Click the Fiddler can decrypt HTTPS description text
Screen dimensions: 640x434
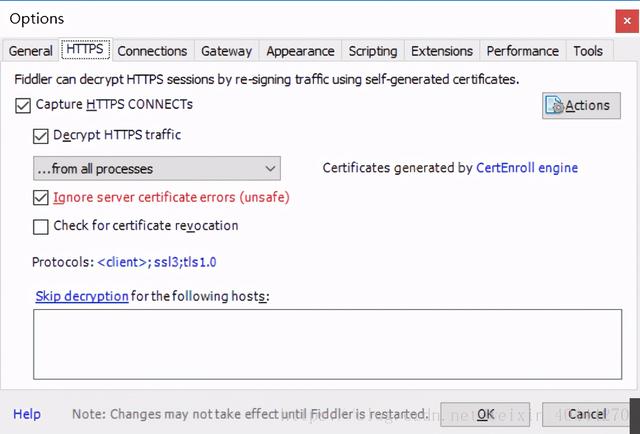(267, 79)
